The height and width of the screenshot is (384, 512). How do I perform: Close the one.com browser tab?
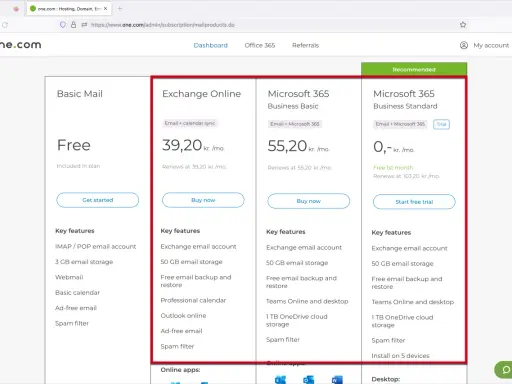pos(105,9)
